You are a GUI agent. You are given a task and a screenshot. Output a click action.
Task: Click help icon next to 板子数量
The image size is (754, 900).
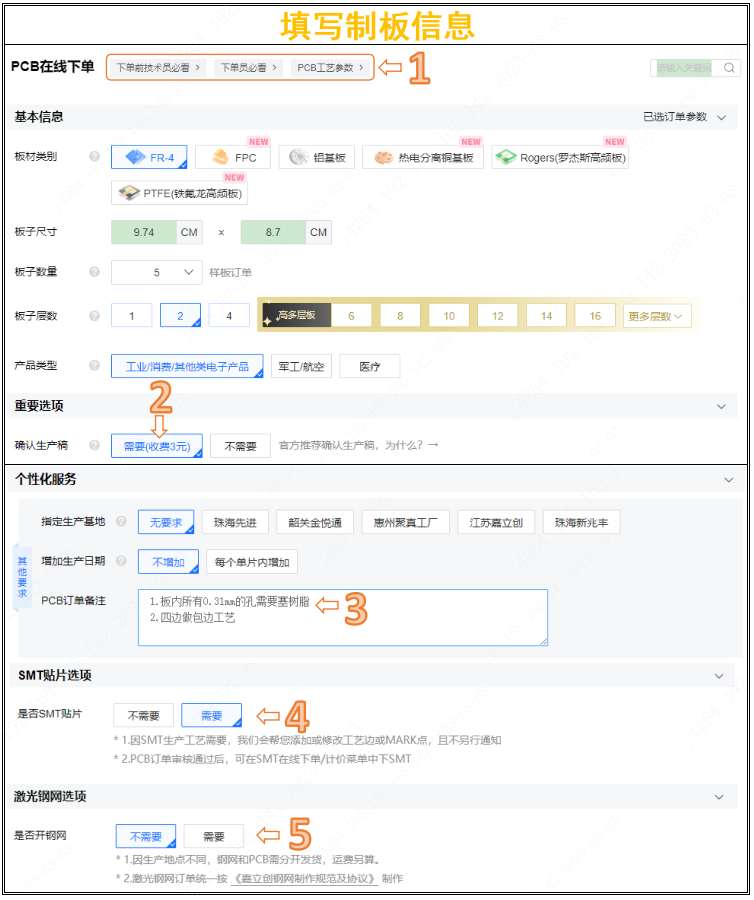pos(95,272)
